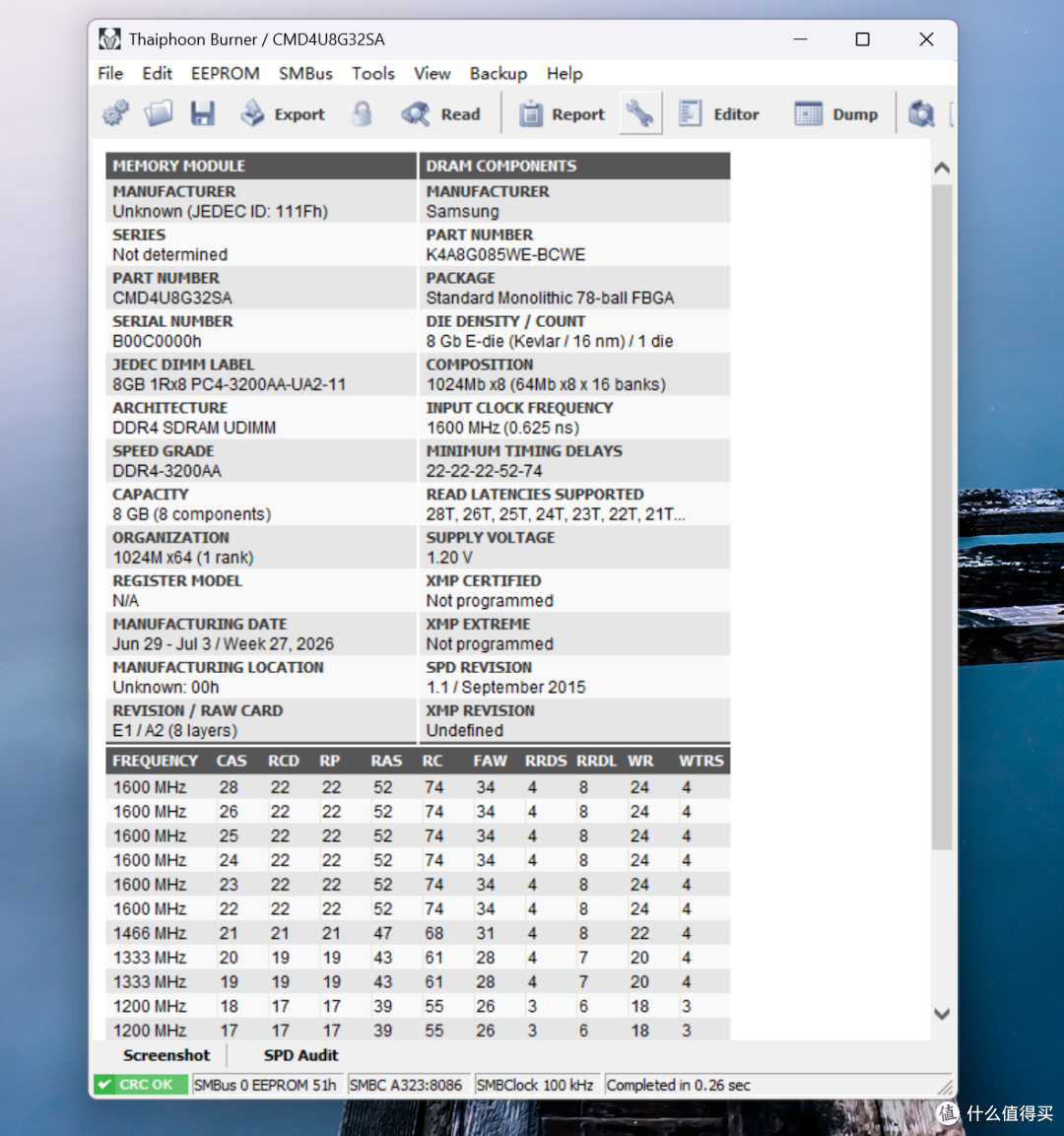Viewport: 1064px width, 1136px height.
Task: Open the Report clipboard button
Action: pos(563,113)
